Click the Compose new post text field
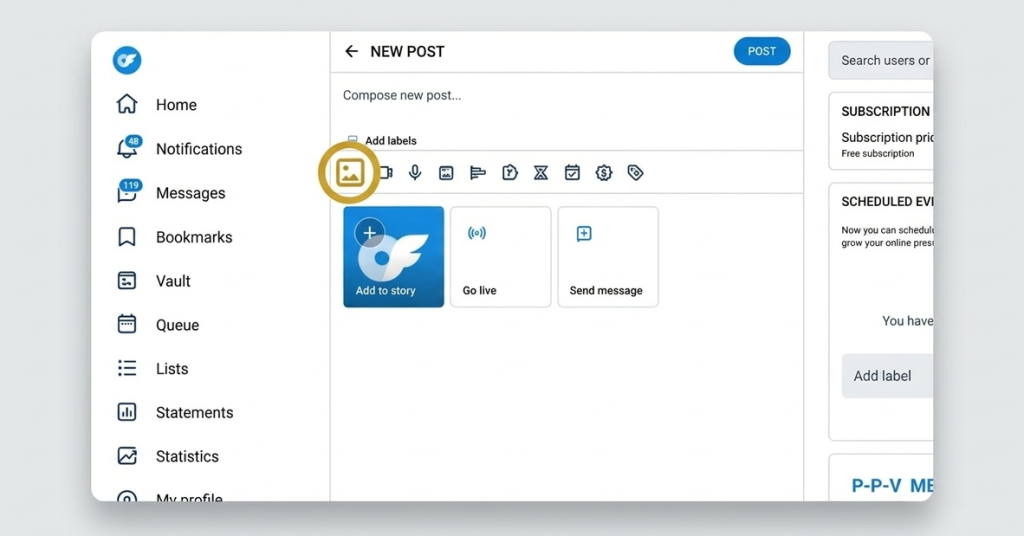1024x536 pixels. pos(560,96)
